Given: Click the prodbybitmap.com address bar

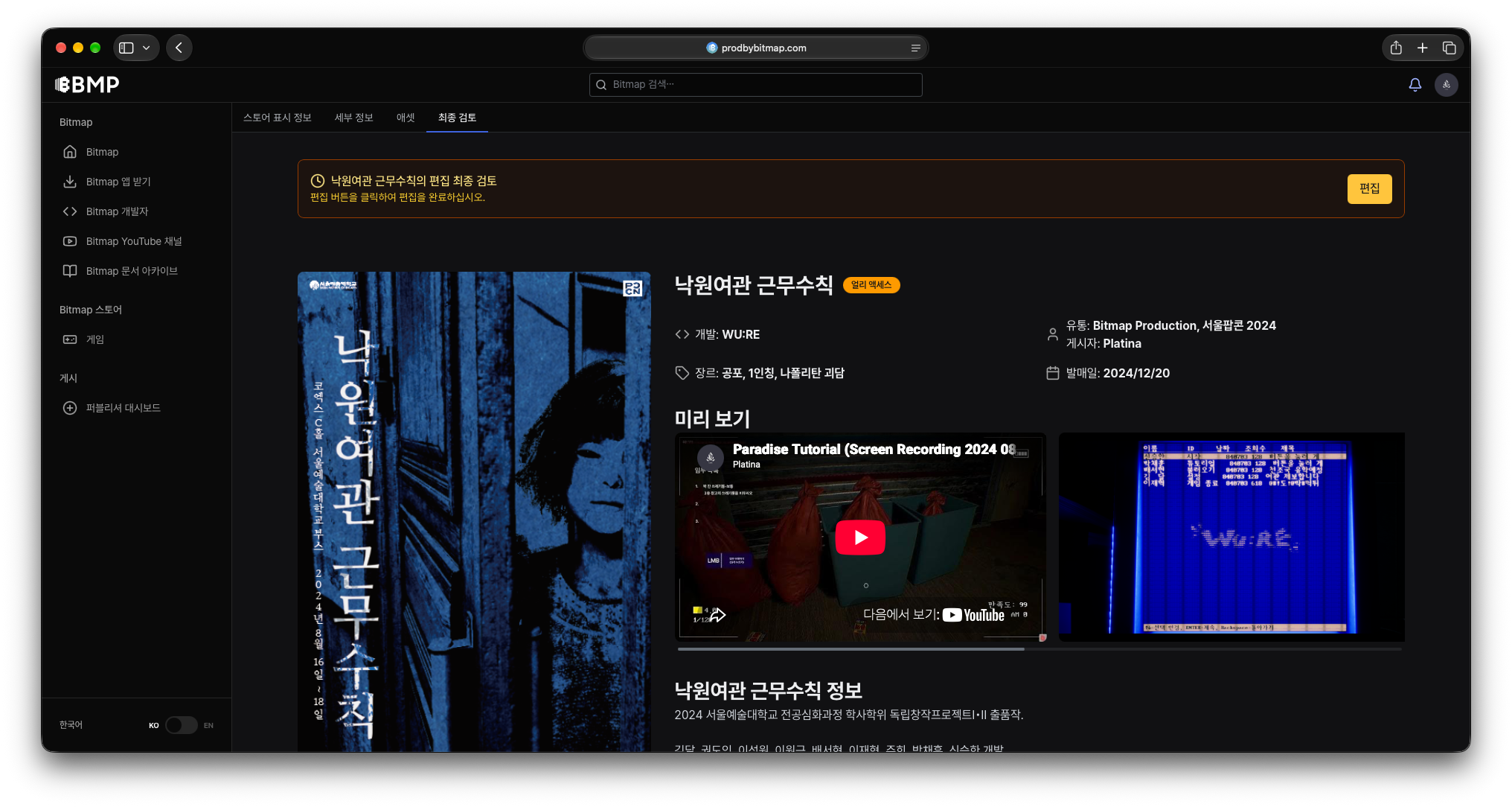Looking at the screenshot, I should point(755,48).
